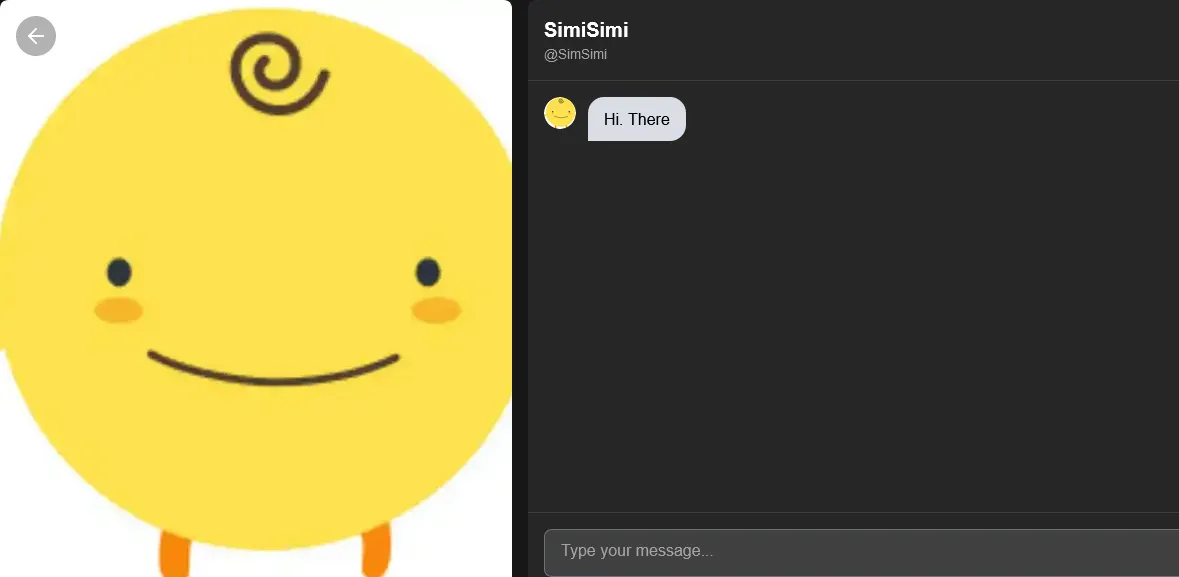Click the mascot's left orange cheek blush
Screen dimensions: 1179x577
click(x=119, y=310)
